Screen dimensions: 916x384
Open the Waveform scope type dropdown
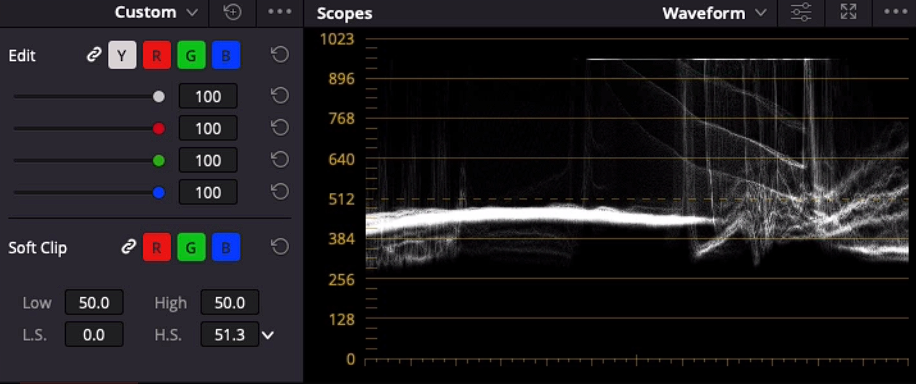point(714,13)
